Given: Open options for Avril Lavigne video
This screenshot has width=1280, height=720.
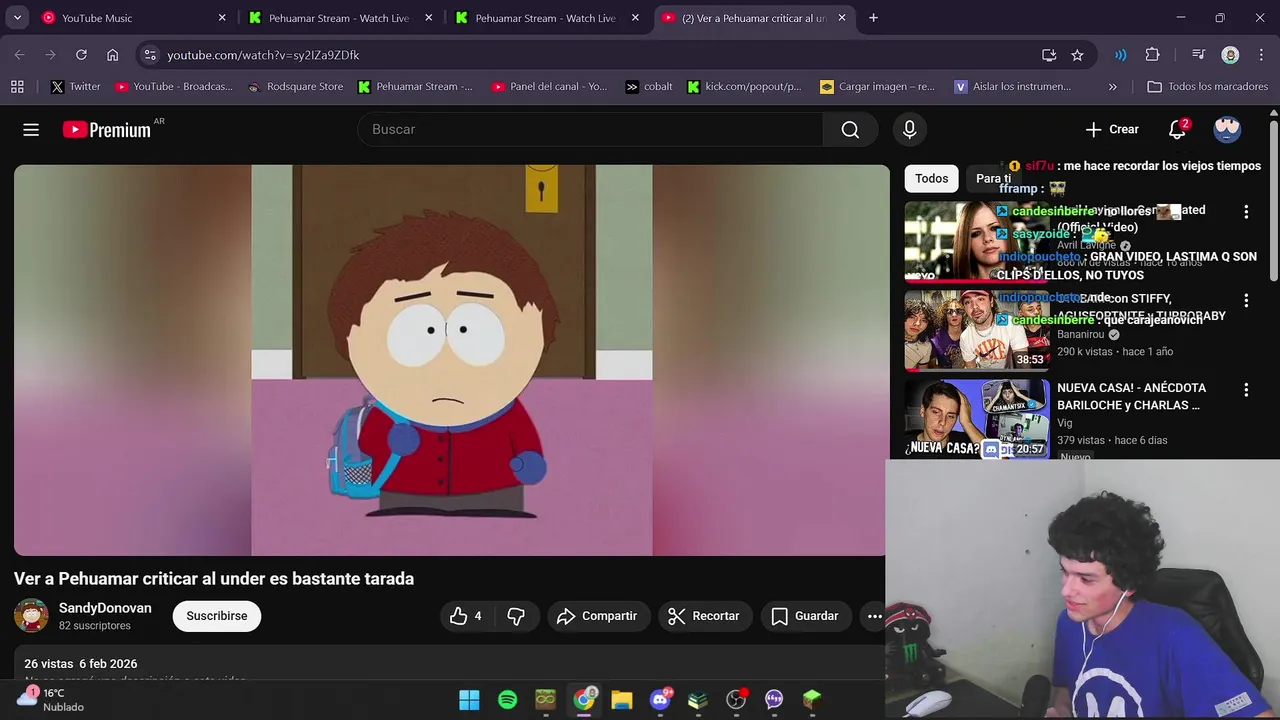Looking at the screenshot, I should click(x=1246, y=212).
